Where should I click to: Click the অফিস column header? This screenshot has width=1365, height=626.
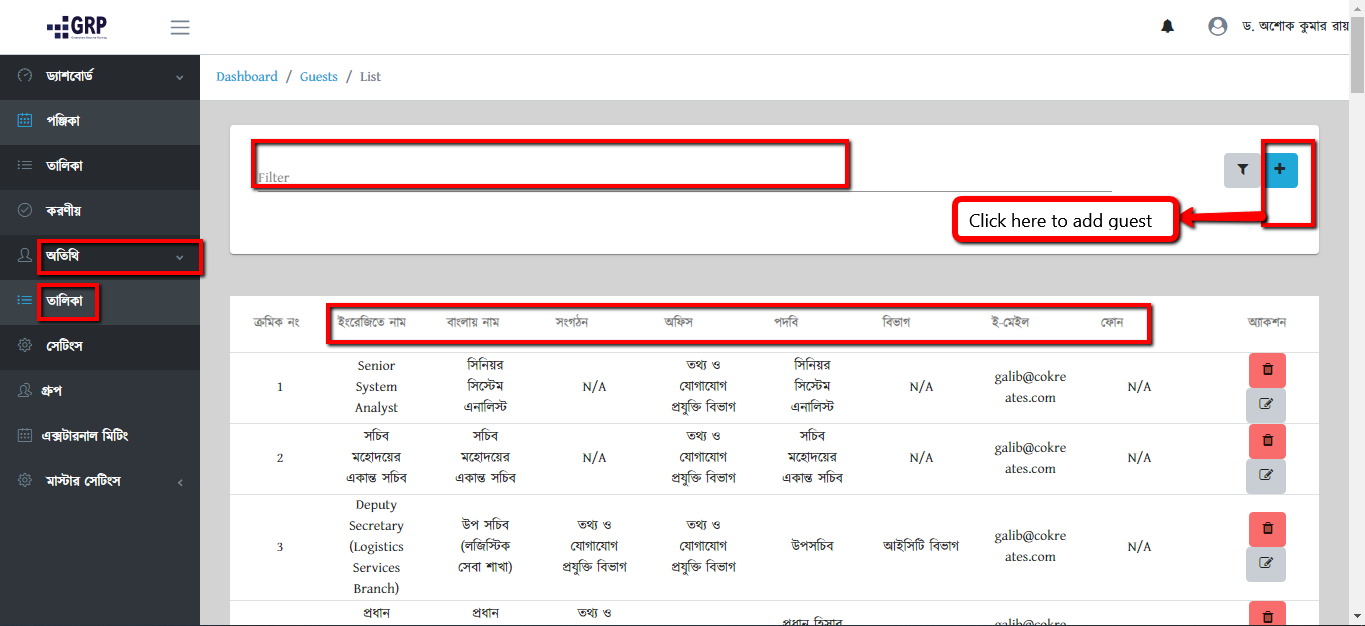coord(679,322)
